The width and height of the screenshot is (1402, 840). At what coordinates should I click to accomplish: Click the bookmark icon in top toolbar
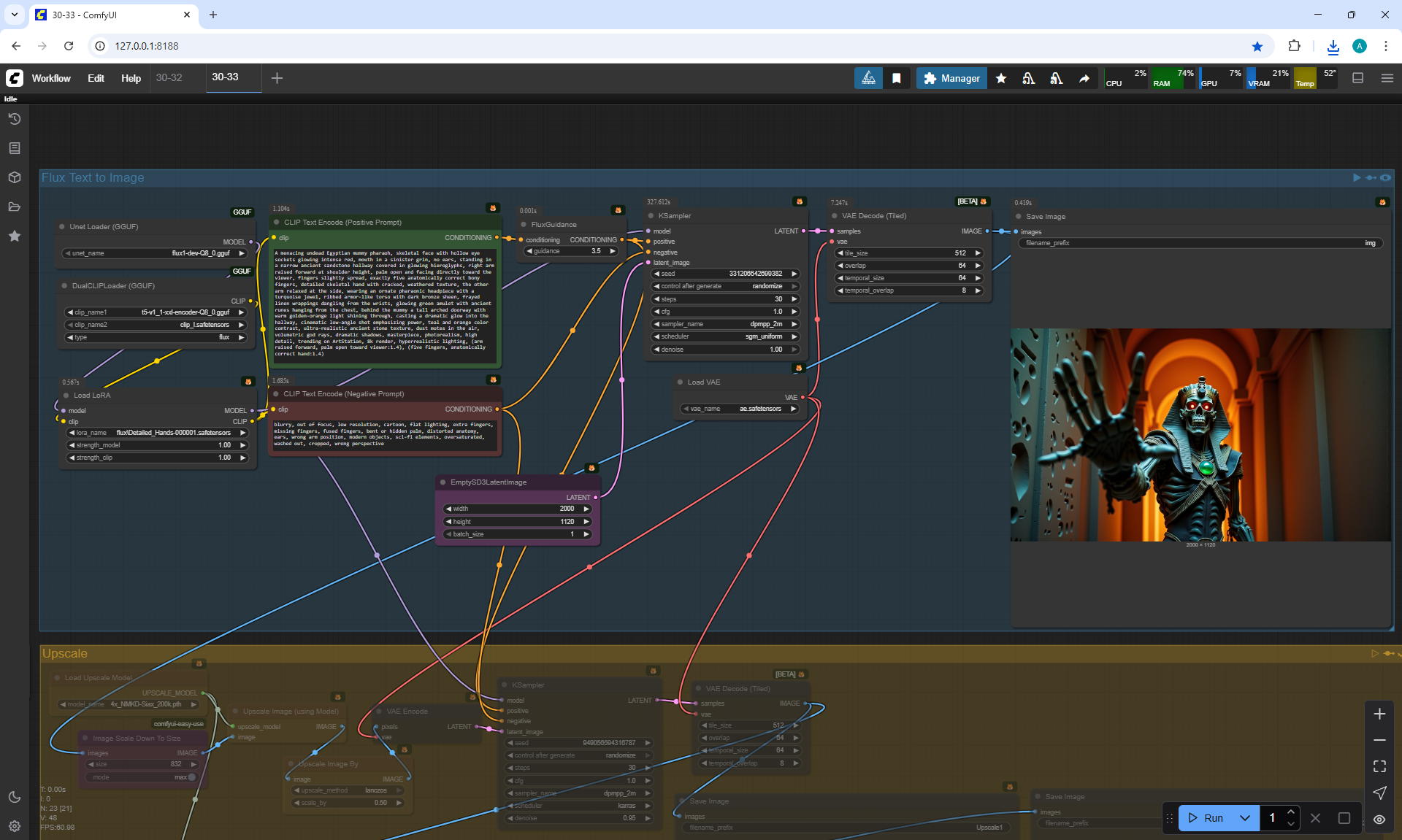click(897, 78)
